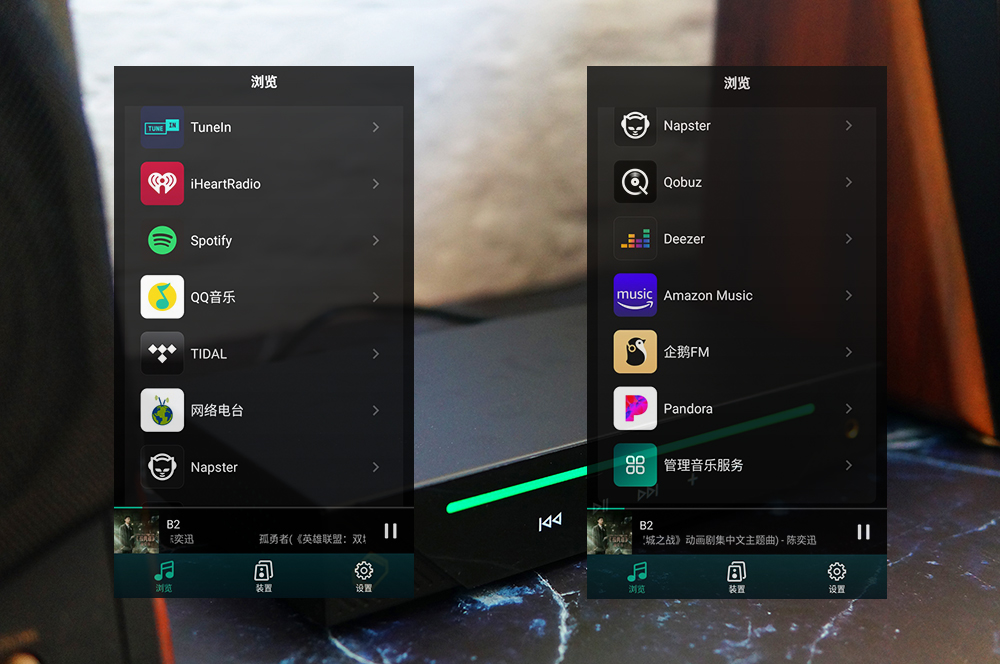Expand Amazon Music row chevron

(849, 295)
